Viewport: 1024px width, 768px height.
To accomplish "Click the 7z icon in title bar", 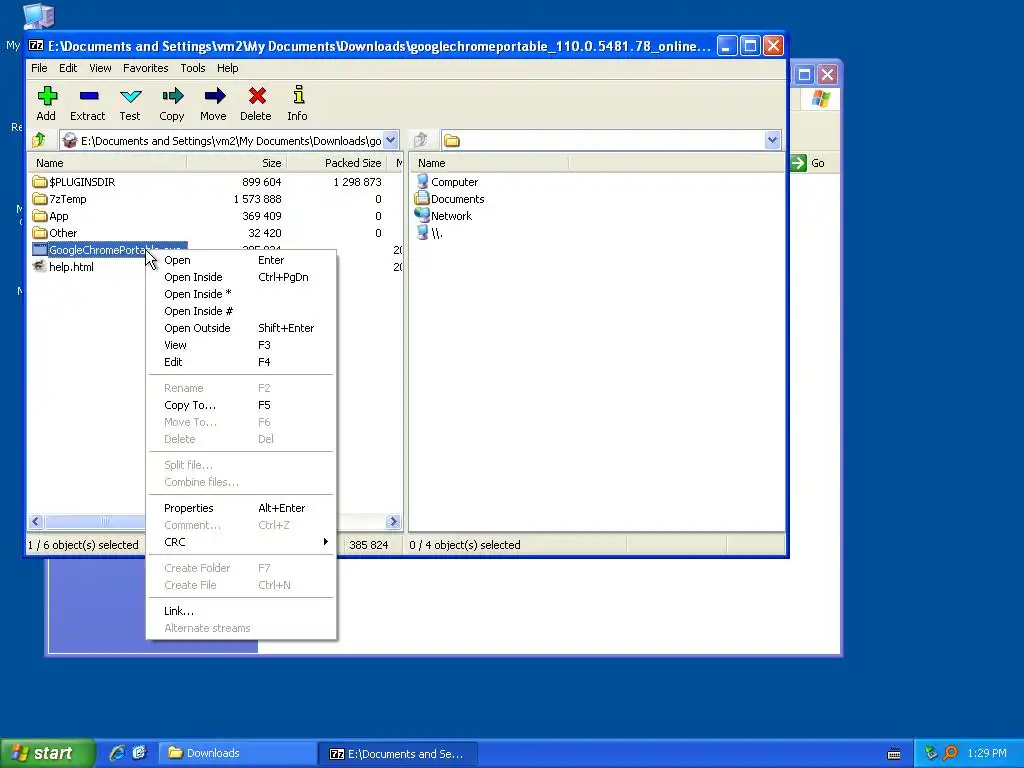I will pyautogui.click(x=36, y=46).
